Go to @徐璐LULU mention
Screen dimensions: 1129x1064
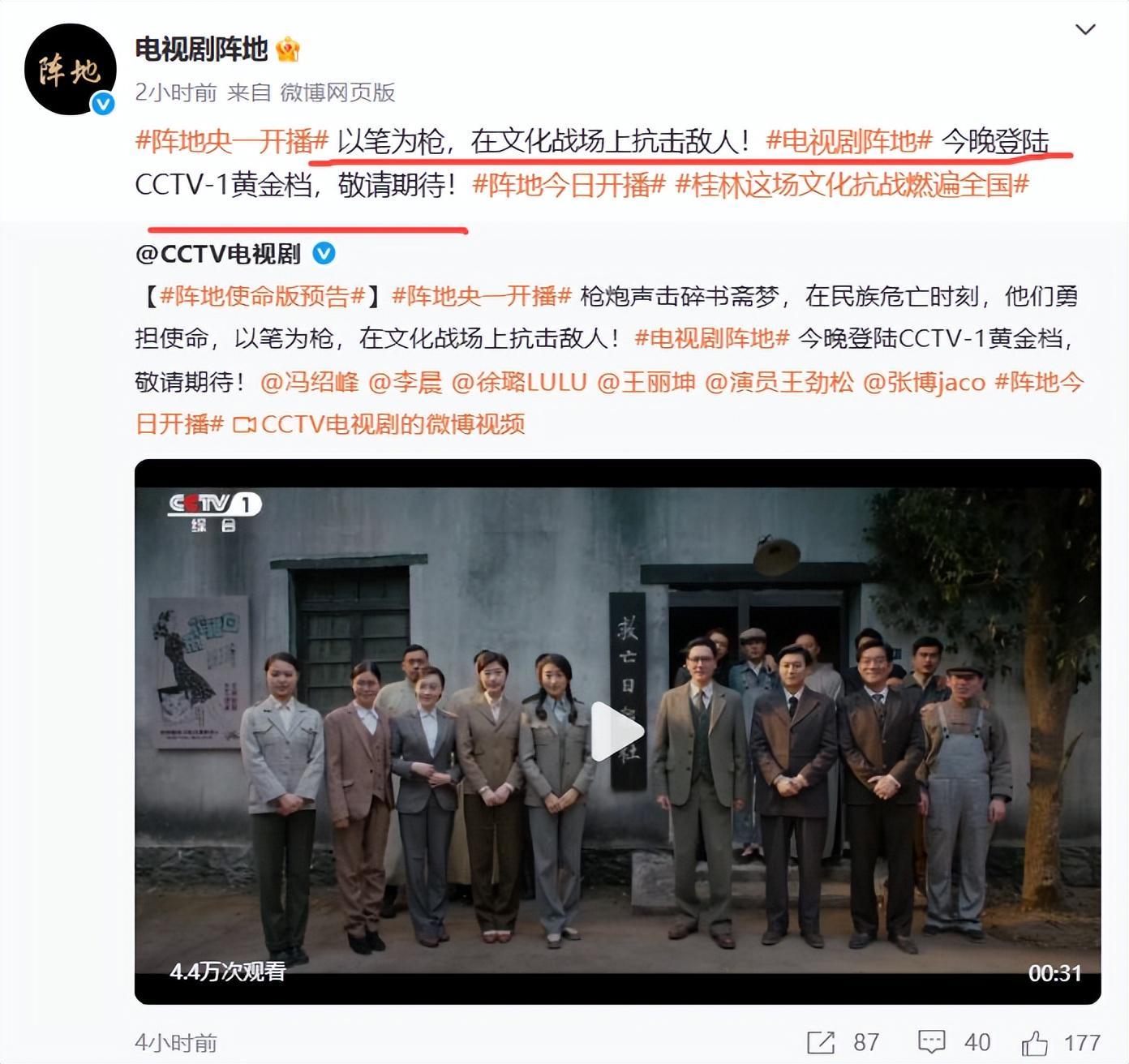[519, 382]
